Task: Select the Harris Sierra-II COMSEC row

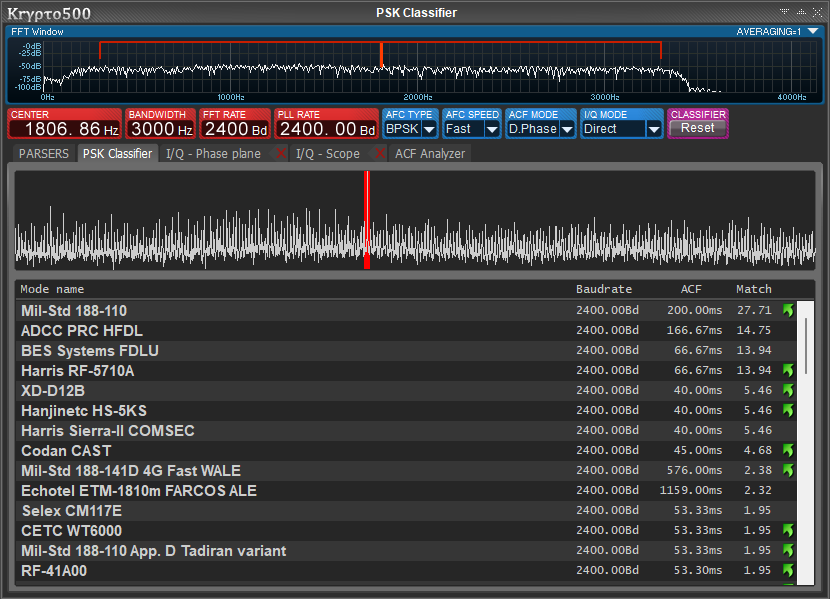Action: point(406,431)
